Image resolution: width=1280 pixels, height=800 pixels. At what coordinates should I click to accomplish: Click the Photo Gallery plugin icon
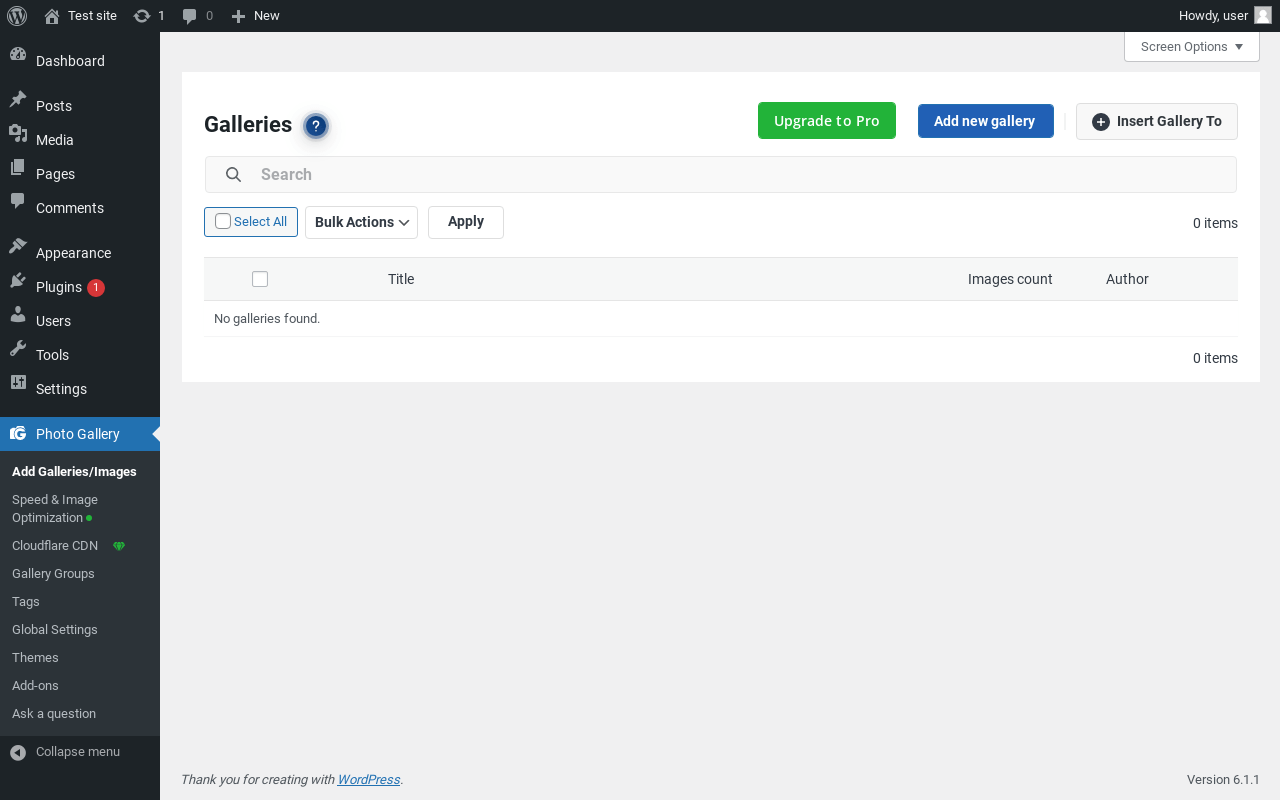tap(18, 434)
